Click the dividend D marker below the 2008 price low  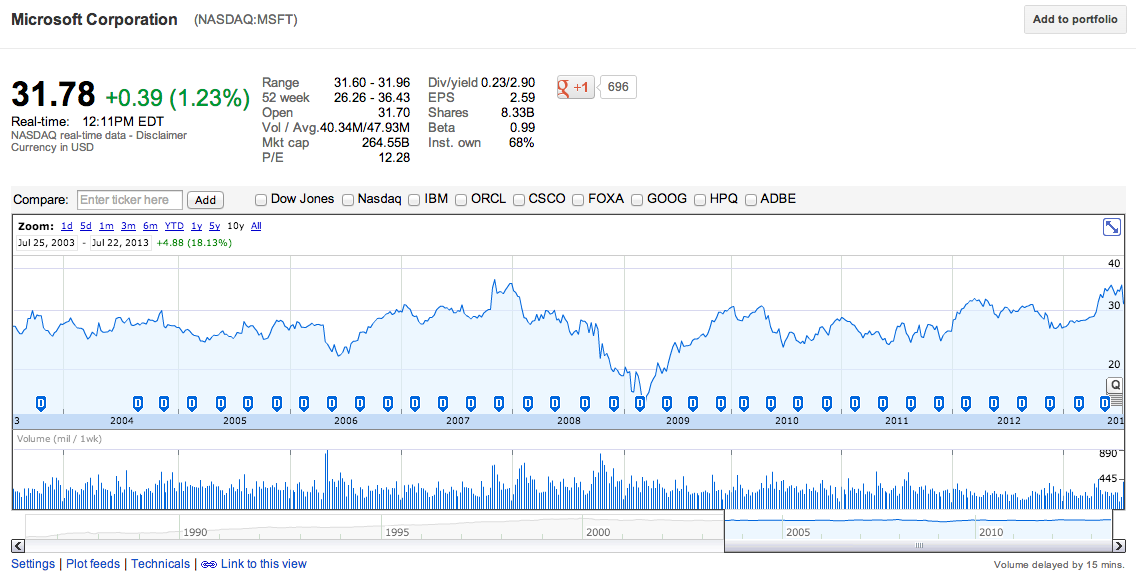(x=640, y=403)
